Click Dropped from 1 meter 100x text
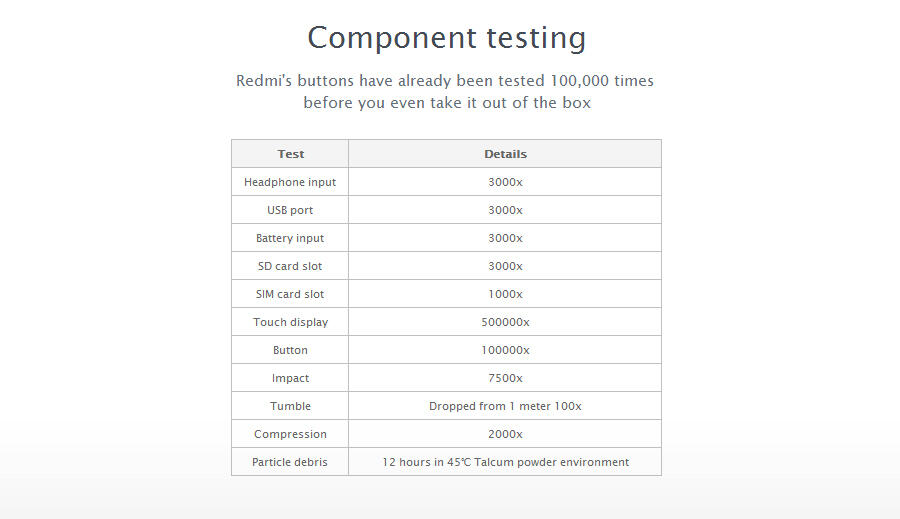Viewport: 900px width, 519px height. [x=505, y=406]
